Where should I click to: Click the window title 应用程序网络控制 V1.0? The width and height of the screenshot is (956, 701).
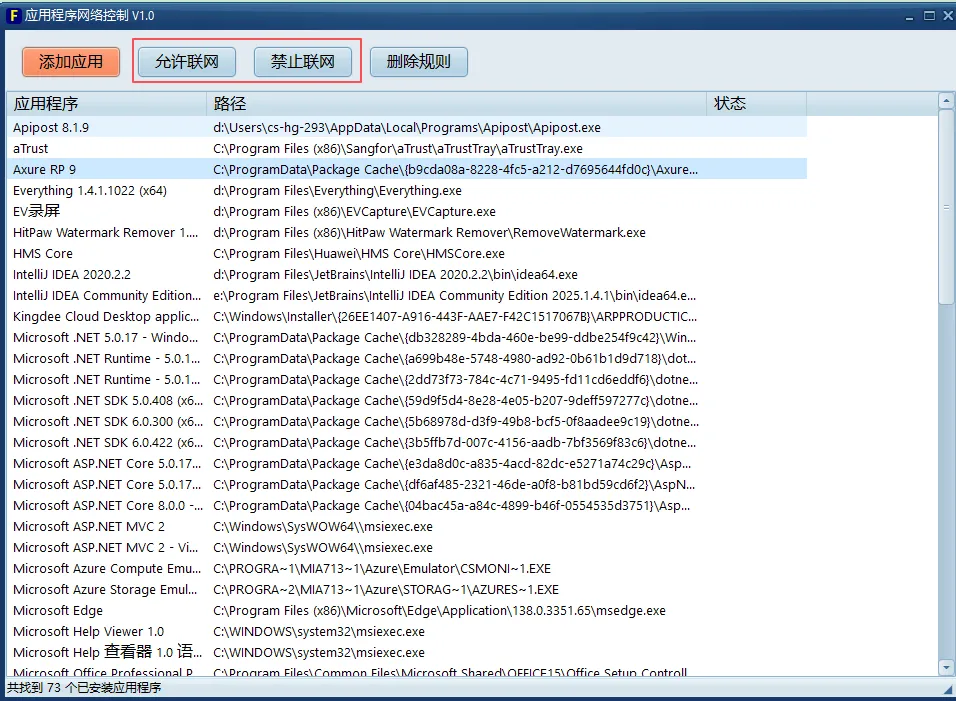[x=90, y=15]
